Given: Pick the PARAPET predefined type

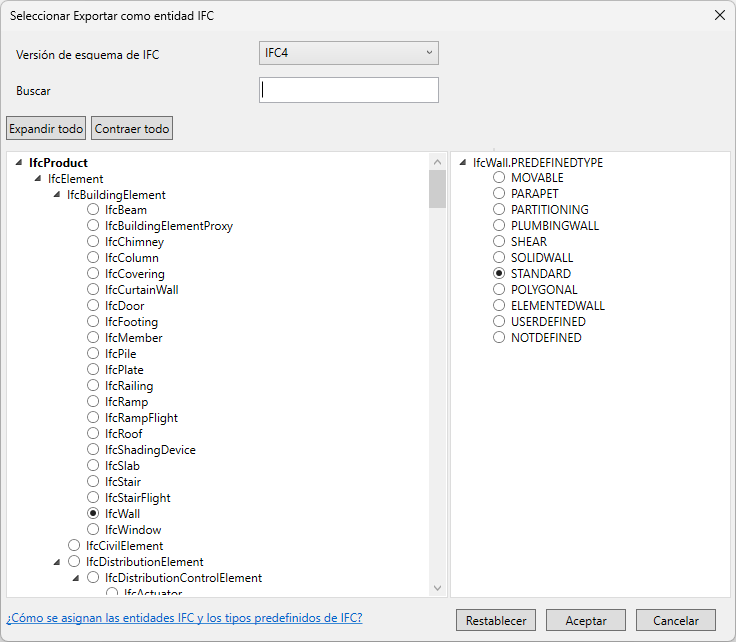Looking at the screenshot, I should [x=499, y=194].
